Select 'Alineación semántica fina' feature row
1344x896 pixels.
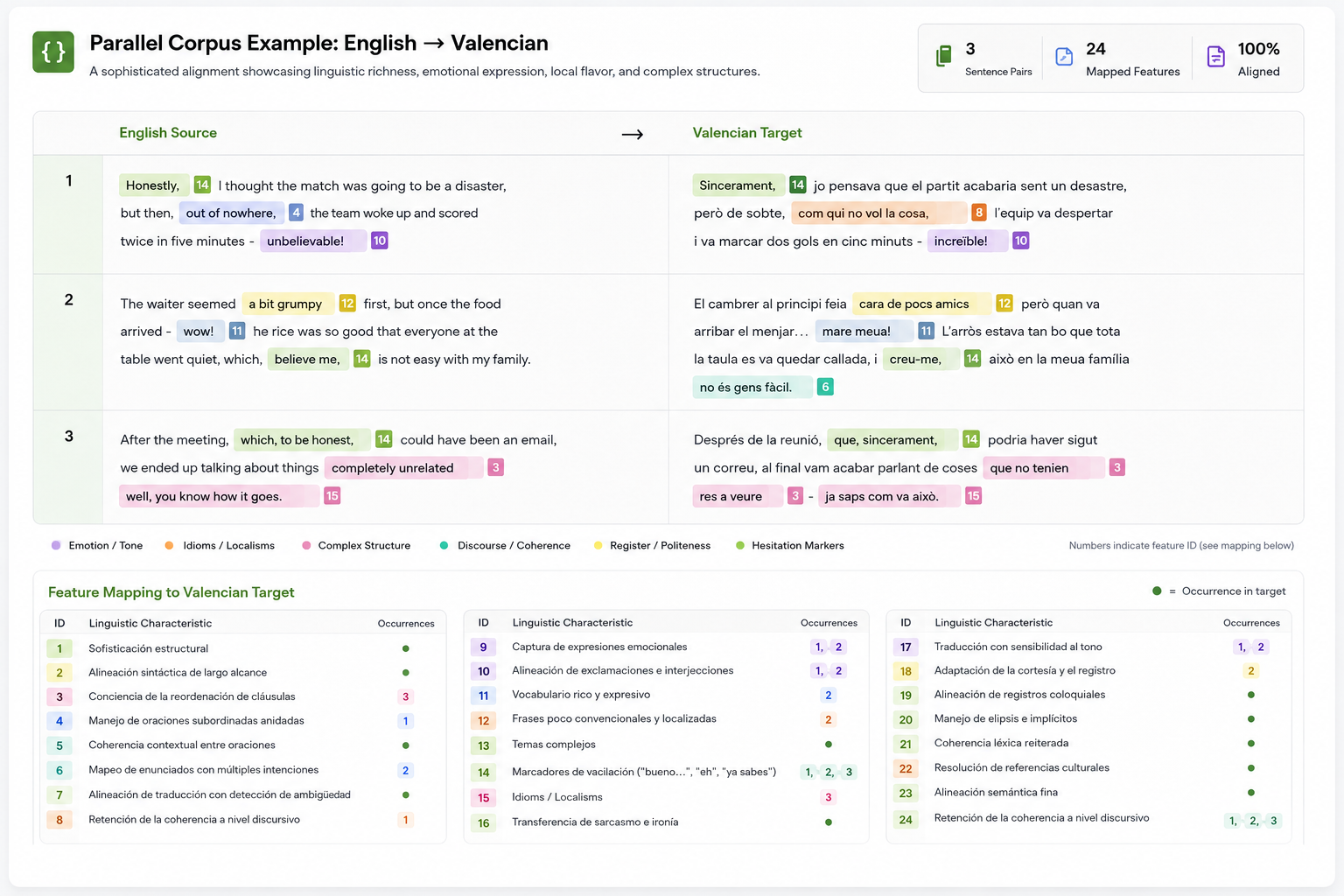[1088, 793]
